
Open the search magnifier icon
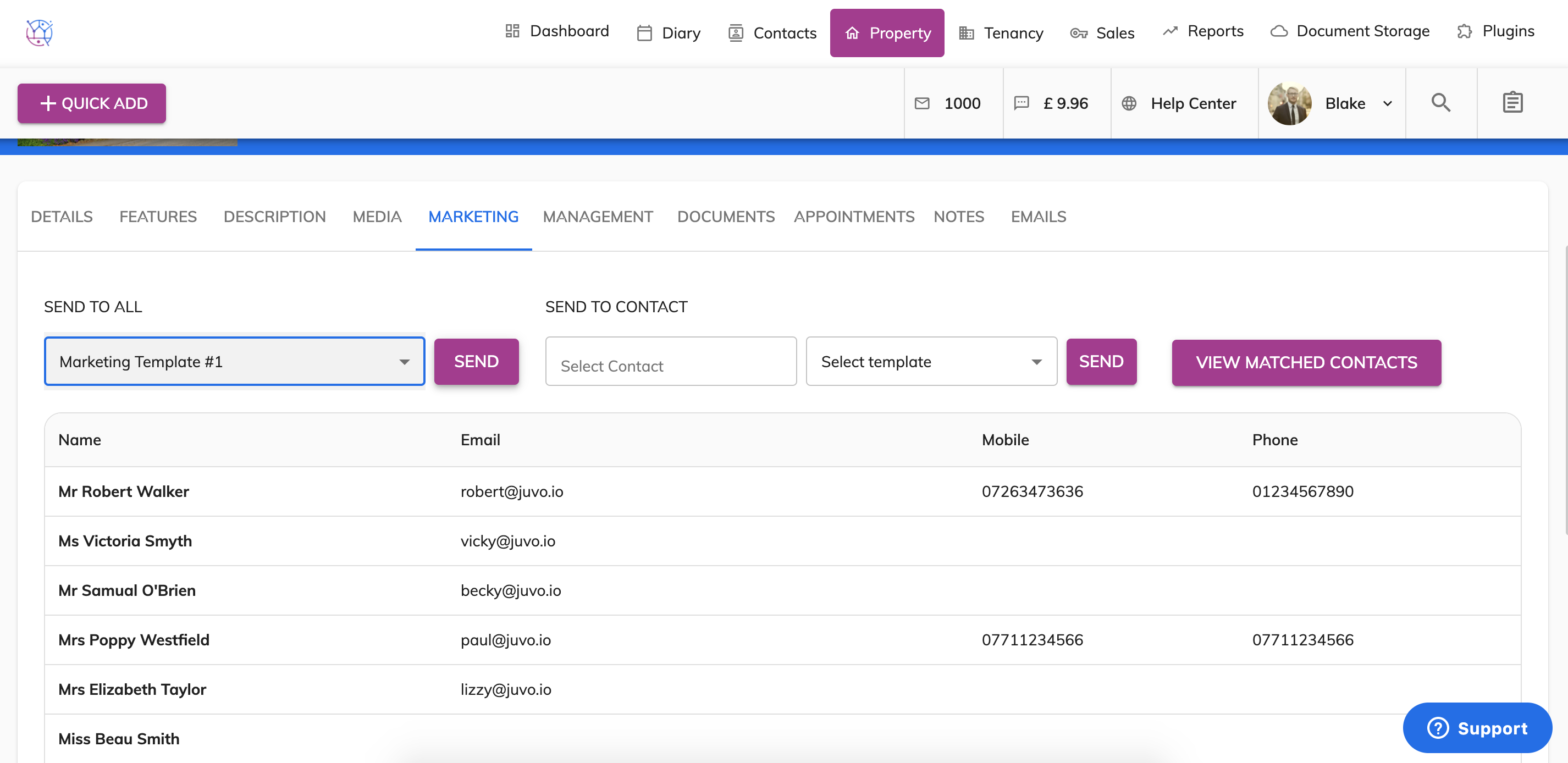pyautogui.click(x=1440, y=102)
